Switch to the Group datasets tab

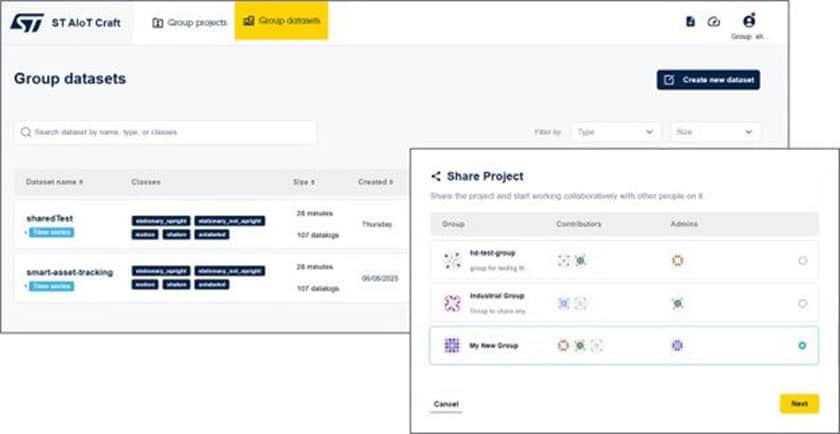coord(281,21)
